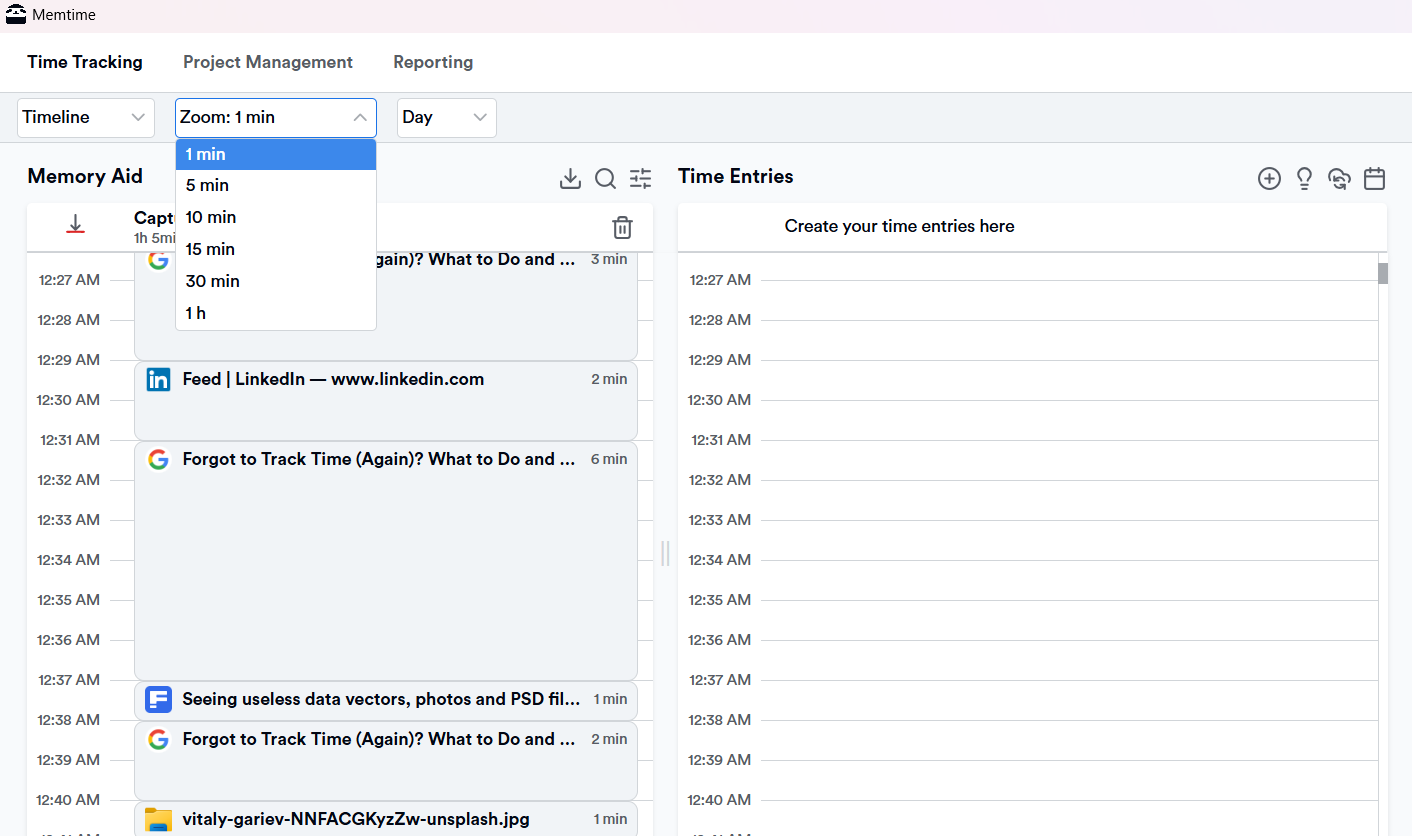
Task: Open the export download icon in Memory Aid
Action: click(570, 178)
